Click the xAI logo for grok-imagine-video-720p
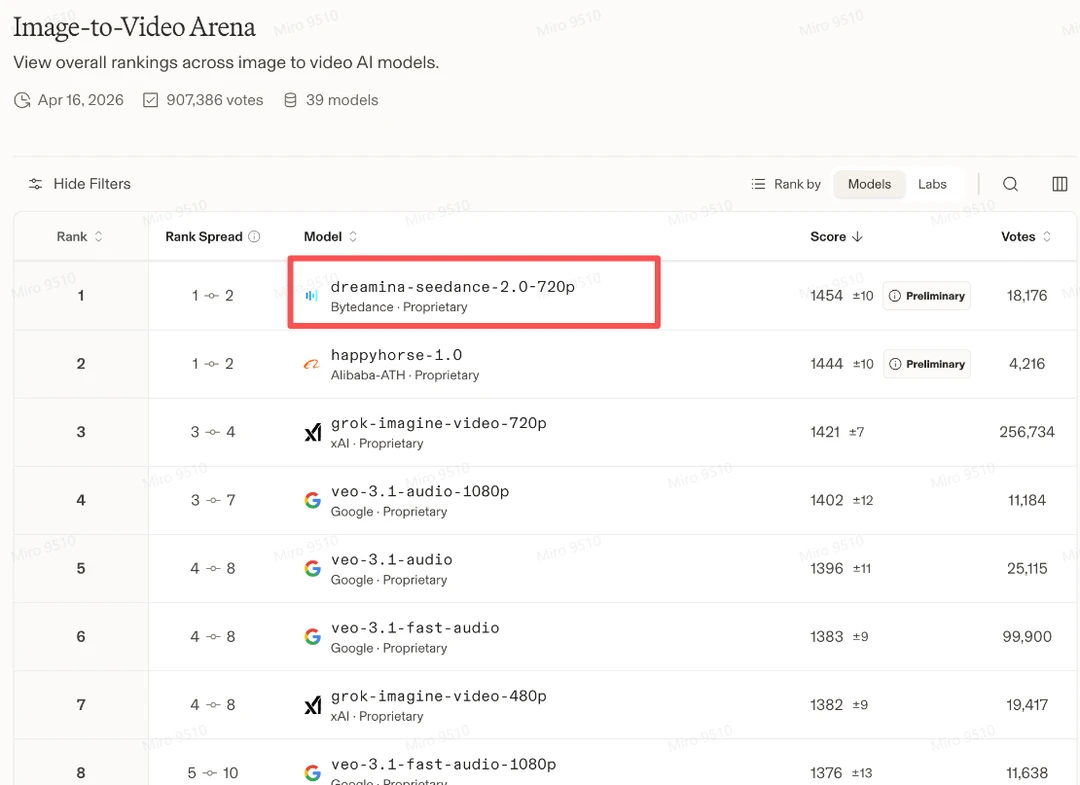 point(313,433)
